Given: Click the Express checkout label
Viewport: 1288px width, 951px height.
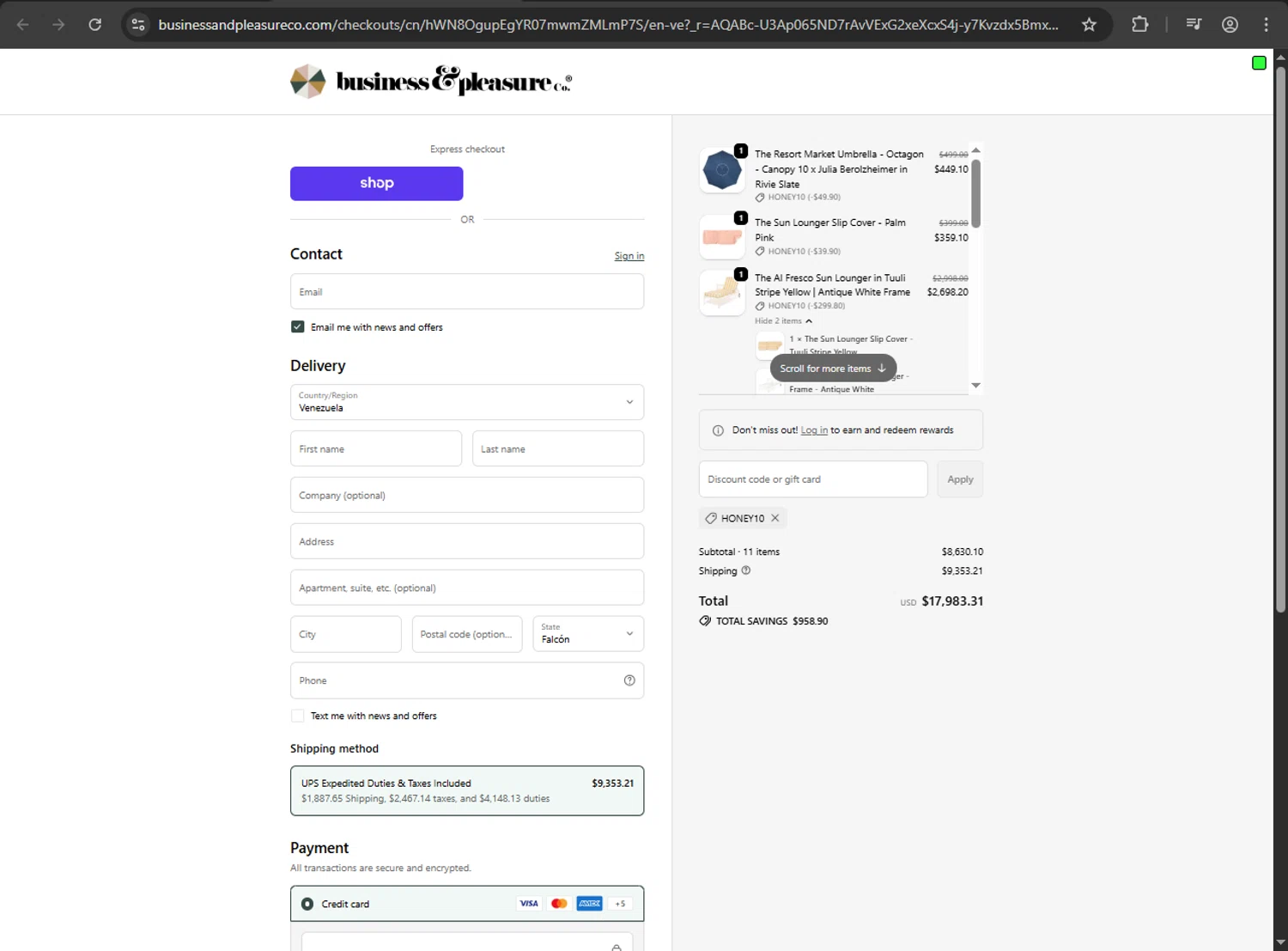Looking at the screenshot, I should click(467, 149).
